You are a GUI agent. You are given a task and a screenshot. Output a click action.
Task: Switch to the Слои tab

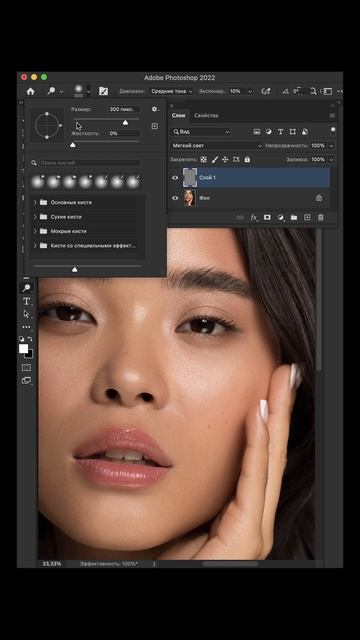[178, 116]
